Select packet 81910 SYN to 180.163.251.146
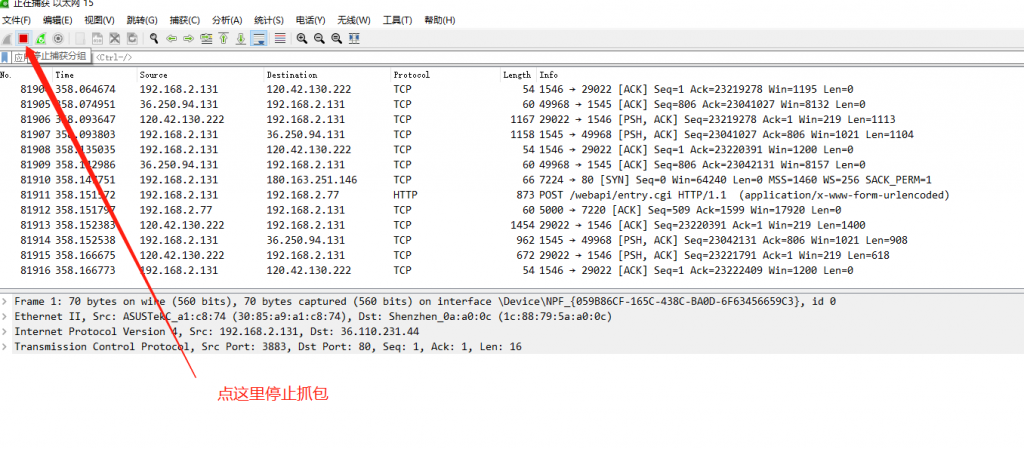Viewport: 1024px width, 449px height. point(512,180)
